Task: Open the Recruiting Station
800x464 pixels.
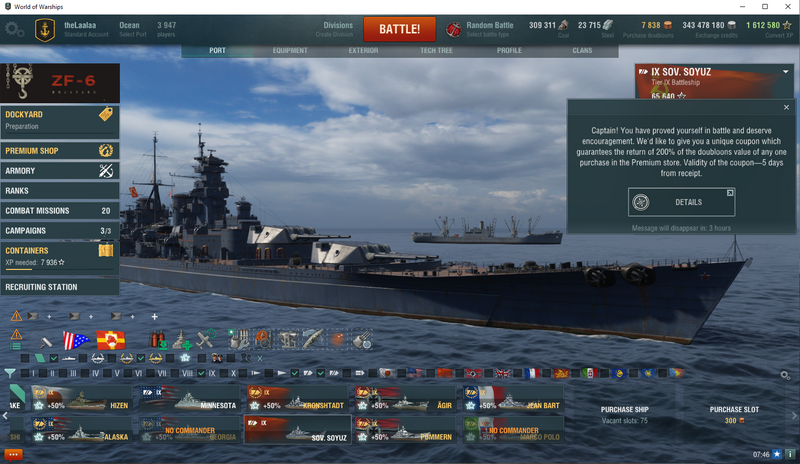Action: click(x=60, y=287)
